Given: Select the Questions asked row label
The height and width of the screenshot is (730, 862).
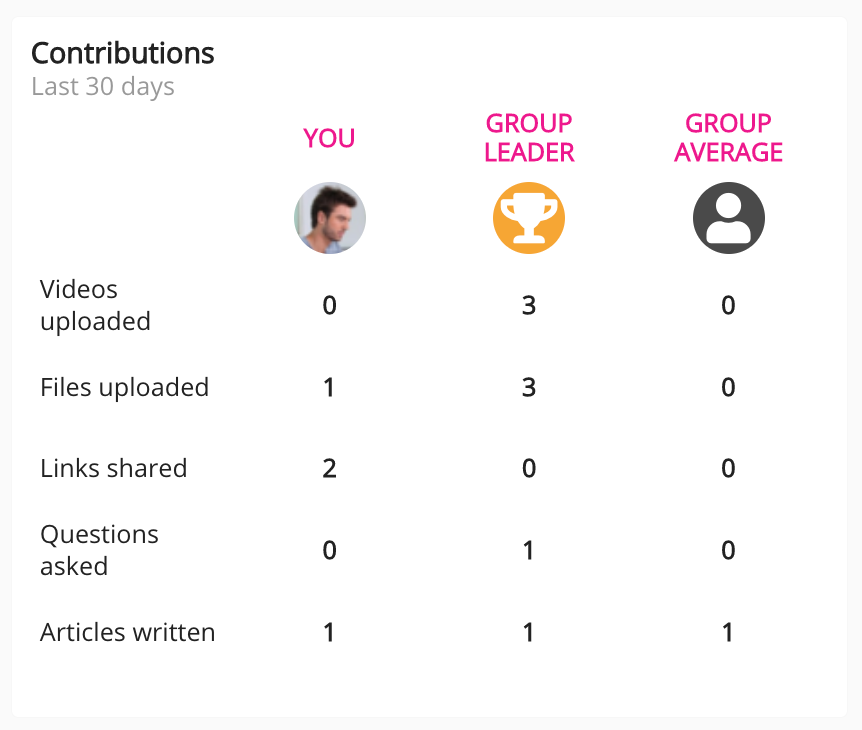Looking at the screenshot, I should click(99, 550).
